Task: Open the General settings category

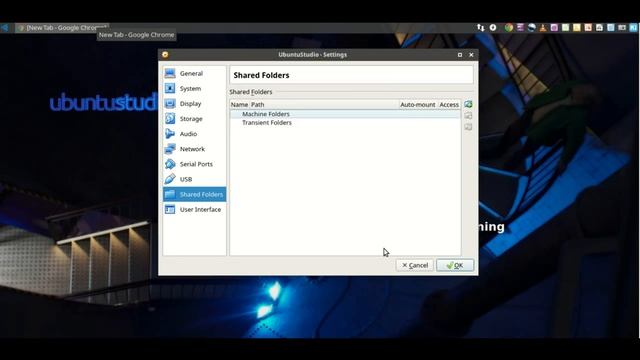Action: 194,73
